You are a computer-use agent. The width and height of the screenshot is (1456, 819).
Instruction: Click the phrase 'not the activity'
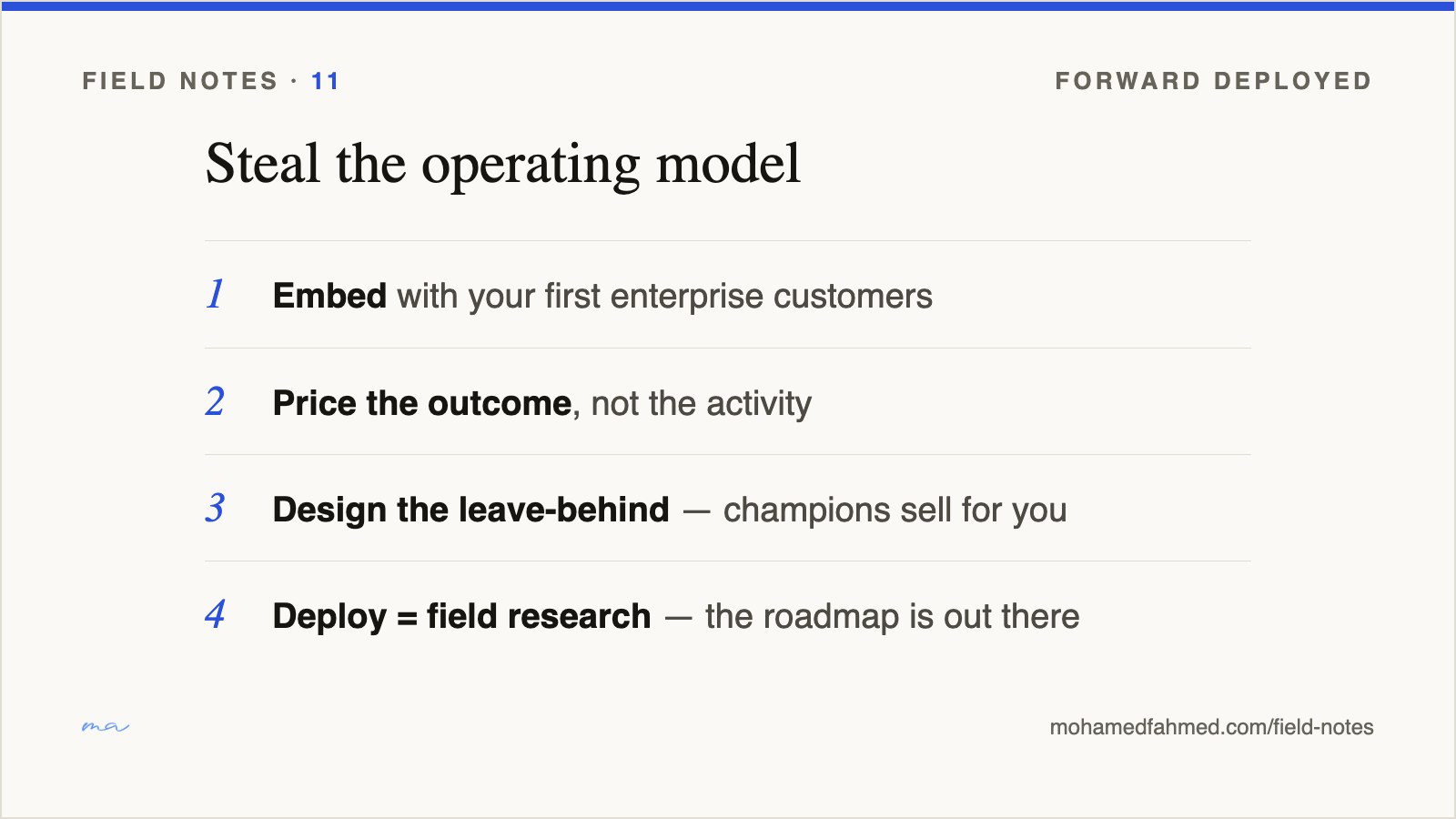[702, 403]
